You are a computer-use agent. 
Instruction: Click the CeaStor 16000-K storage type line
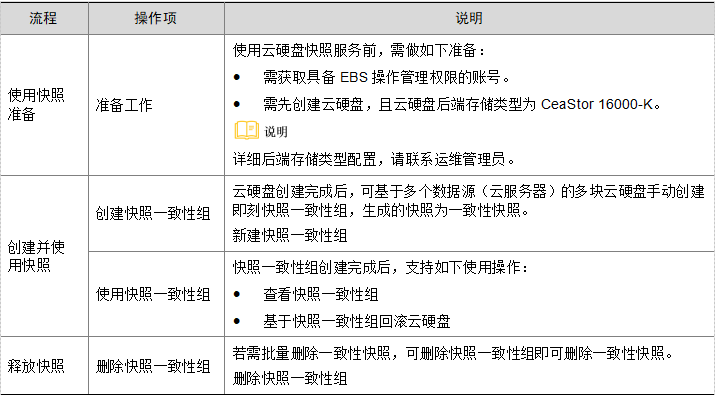[461, 104]
